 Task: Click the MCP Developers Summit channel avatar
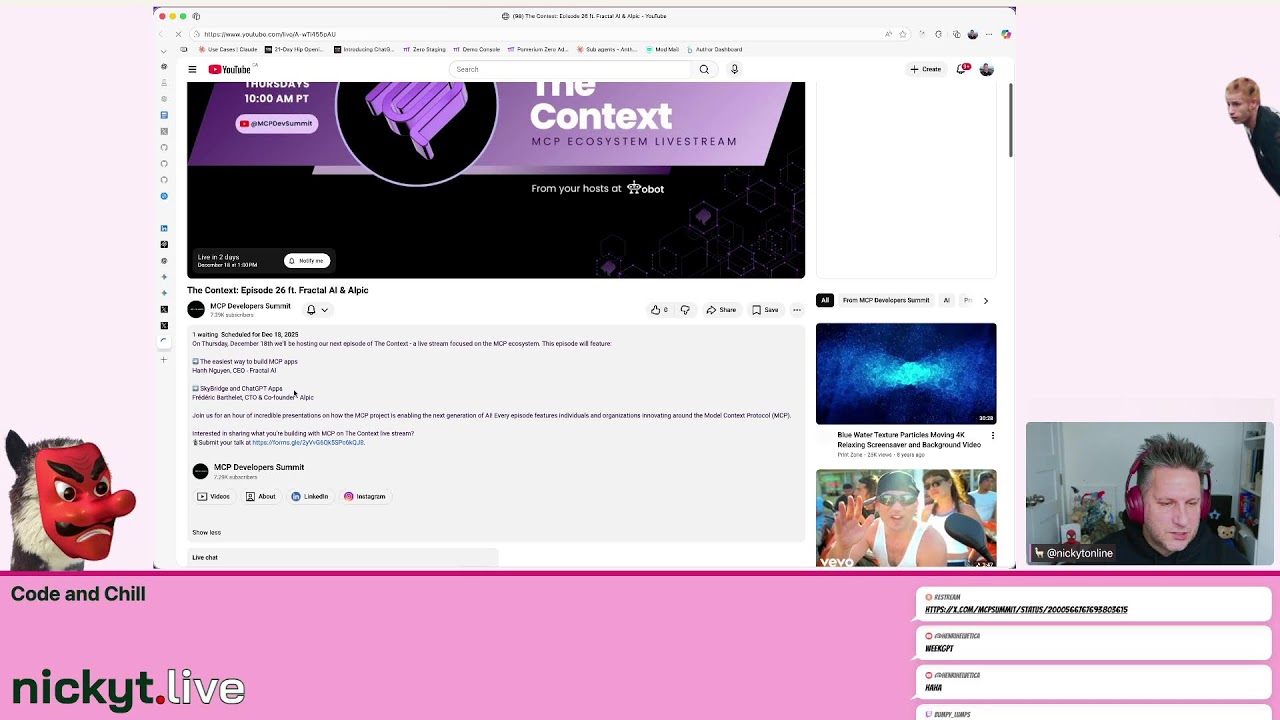click(196, 310)
